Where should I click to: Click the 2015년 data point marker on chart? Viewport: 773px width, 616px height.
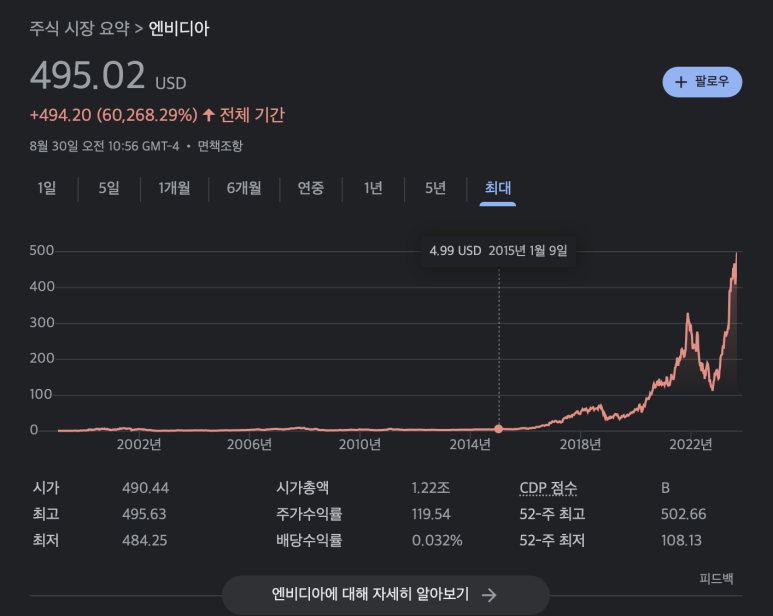[x=498, y=429]
